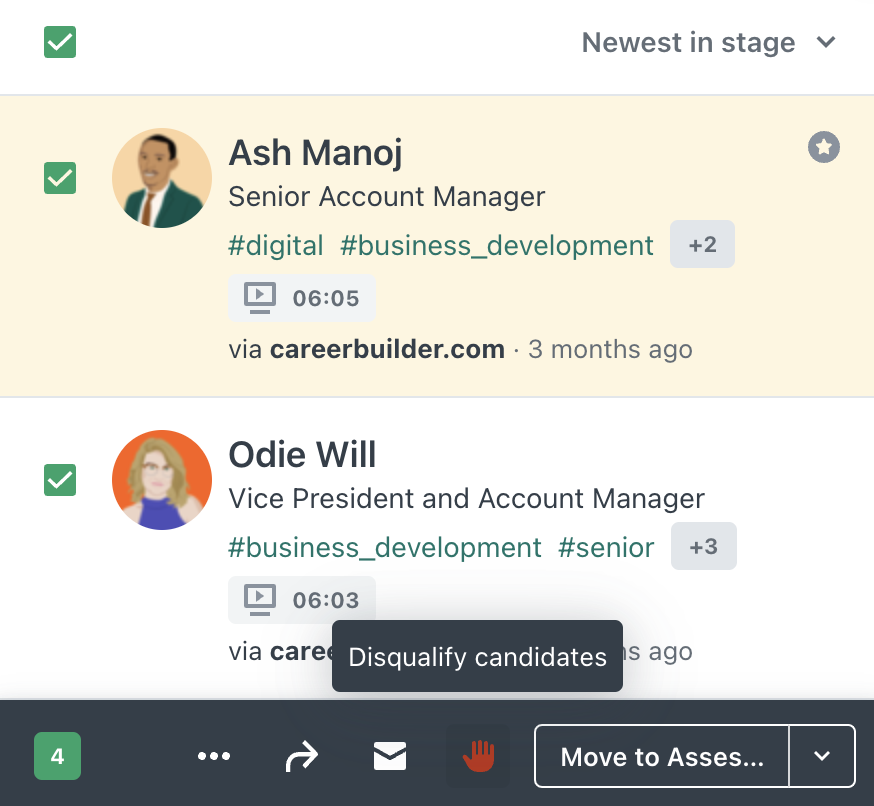The height and width of the screenshot is (806, 874).
Task: Open the email candidates envelope icon
Action: (390, 756)
